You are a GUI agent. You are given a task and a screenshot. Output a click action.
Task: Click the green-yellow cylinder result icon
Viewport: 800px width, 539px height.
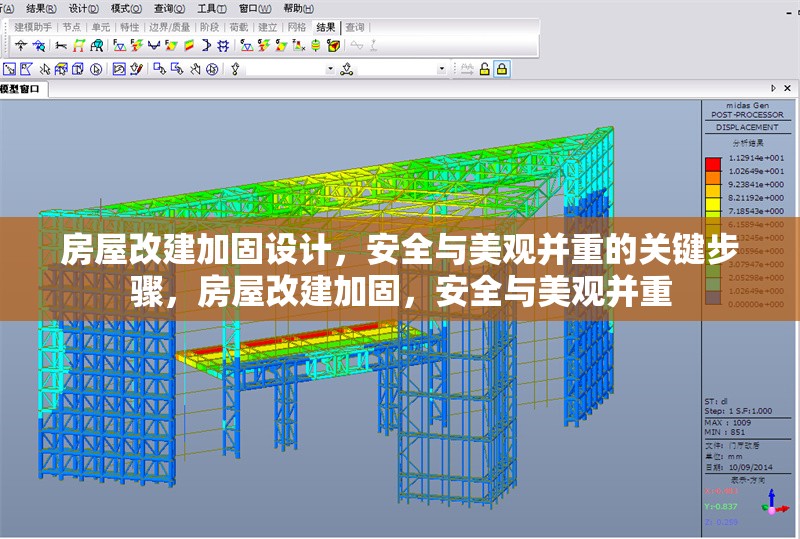point(316,45)
